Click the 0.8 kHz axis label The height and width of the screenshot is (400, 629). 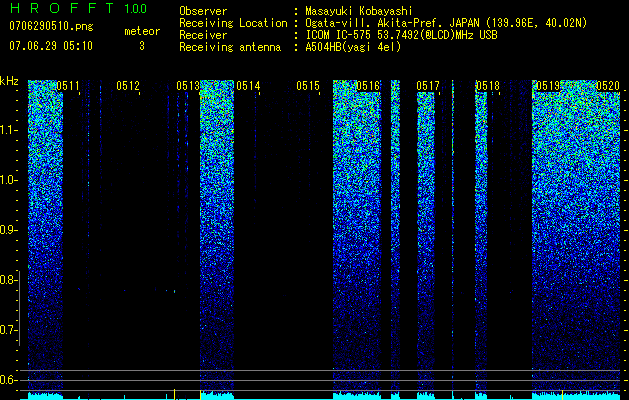pos(8,280)
